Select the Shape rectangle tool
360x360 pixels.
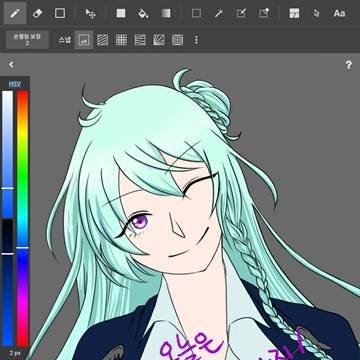(x=60, y=13)
